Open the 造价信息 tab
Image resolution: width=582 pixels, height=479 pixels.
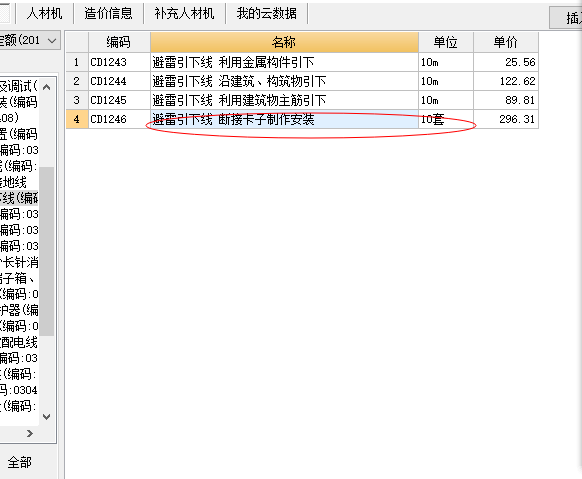[108, 13]
